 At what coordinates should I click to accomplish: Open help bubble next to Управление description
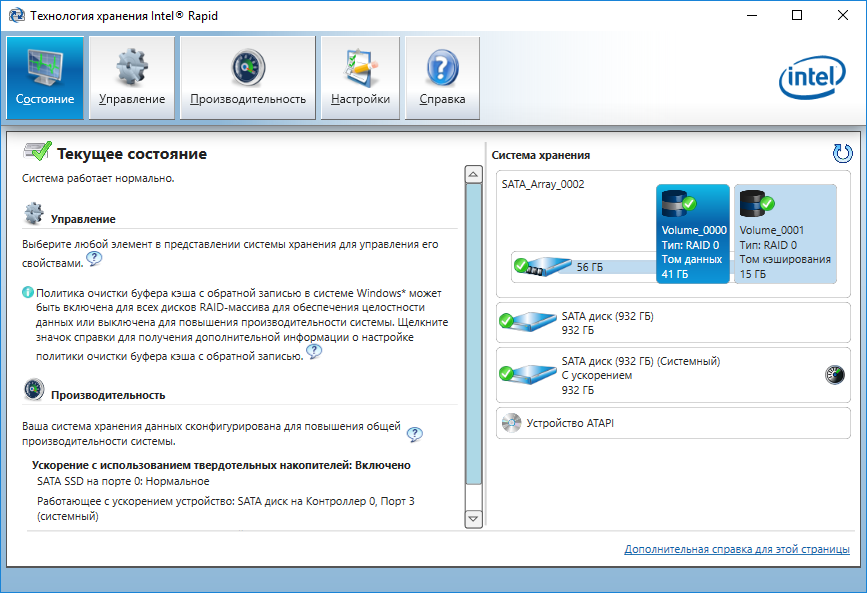(94, 258)
